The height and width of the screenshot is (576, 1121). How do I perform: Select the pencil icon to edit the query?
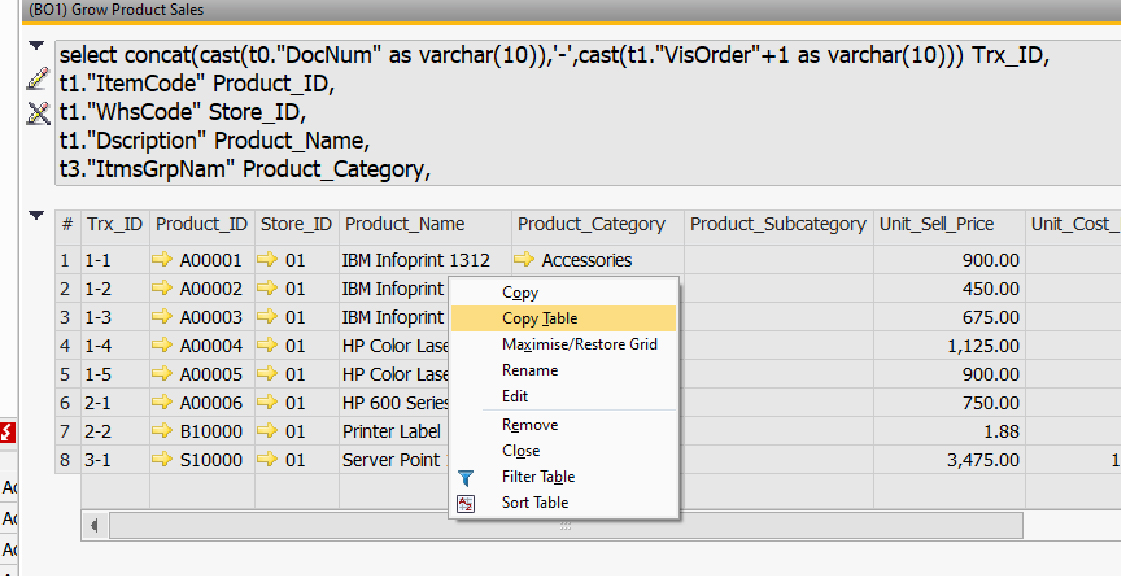36,78
